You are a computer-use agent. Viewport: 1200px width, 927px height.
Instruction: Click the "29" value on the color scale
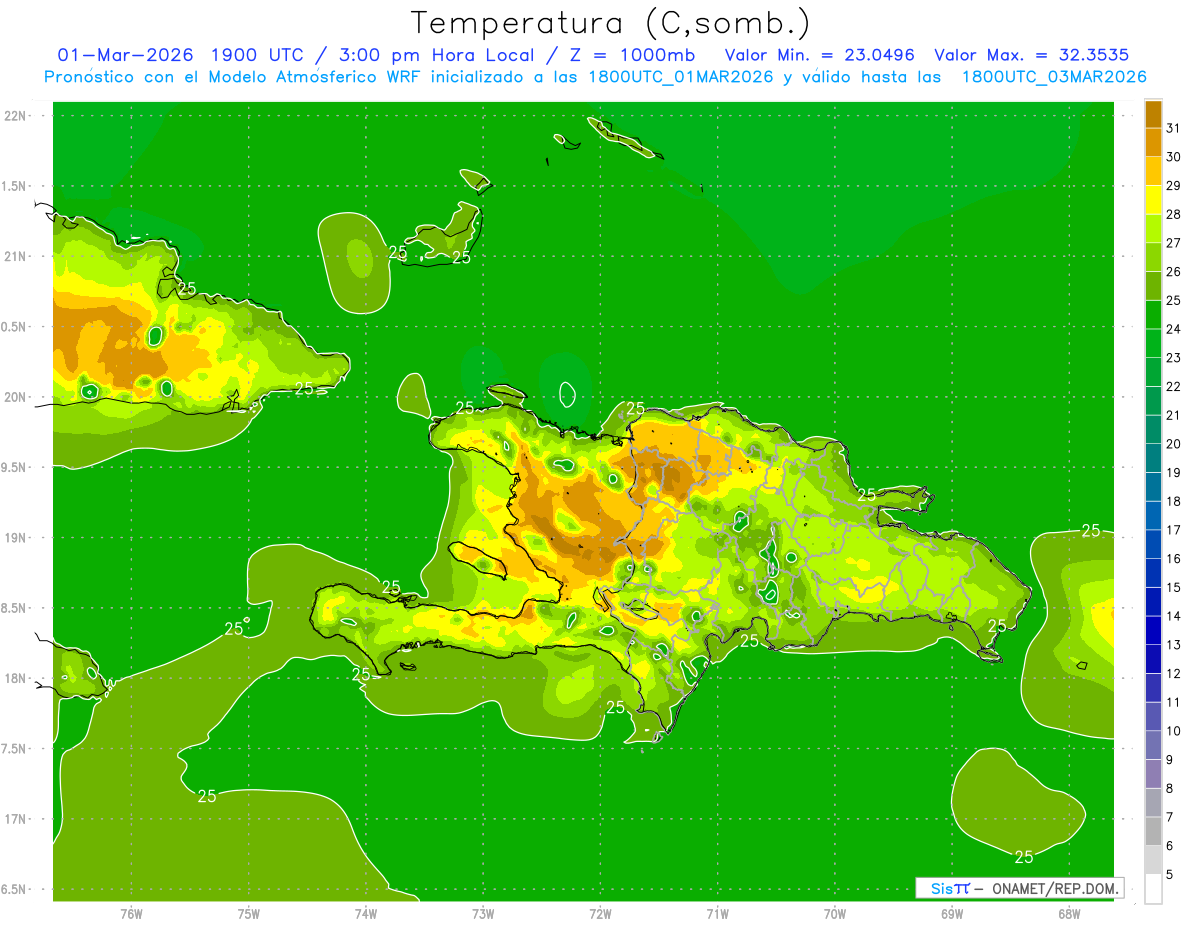pos(1173,186)
